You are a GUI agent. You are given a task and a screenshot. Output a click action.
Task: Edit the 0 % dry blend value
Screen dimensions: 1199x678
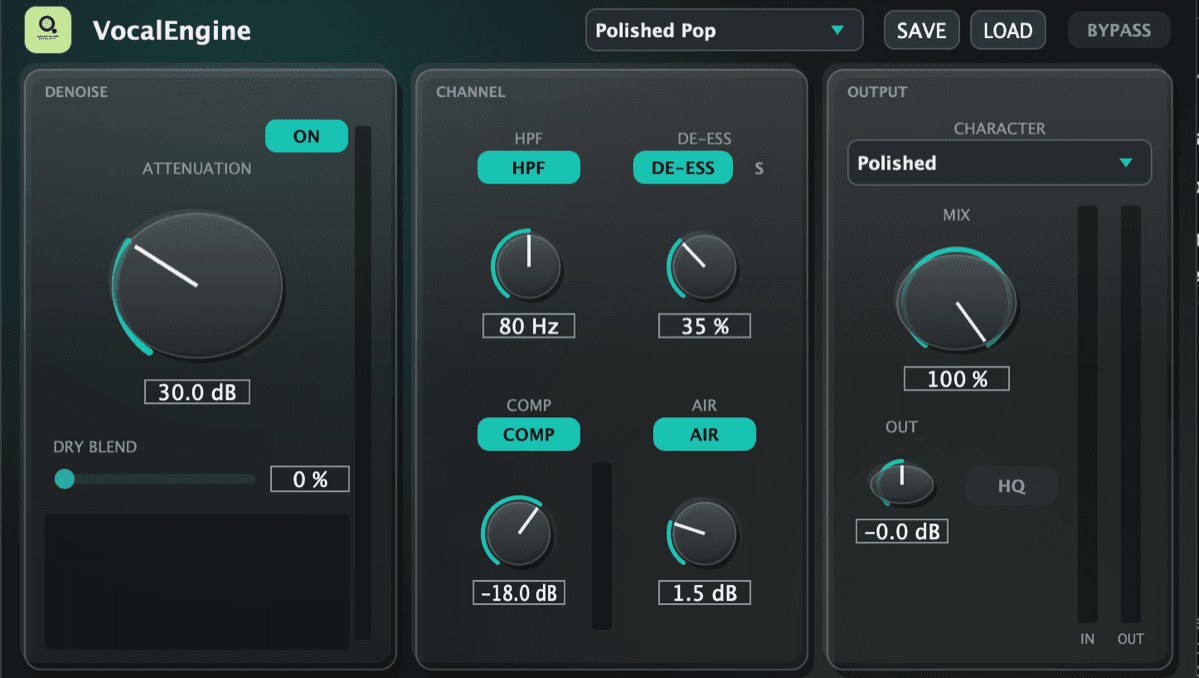pos(310,479)
